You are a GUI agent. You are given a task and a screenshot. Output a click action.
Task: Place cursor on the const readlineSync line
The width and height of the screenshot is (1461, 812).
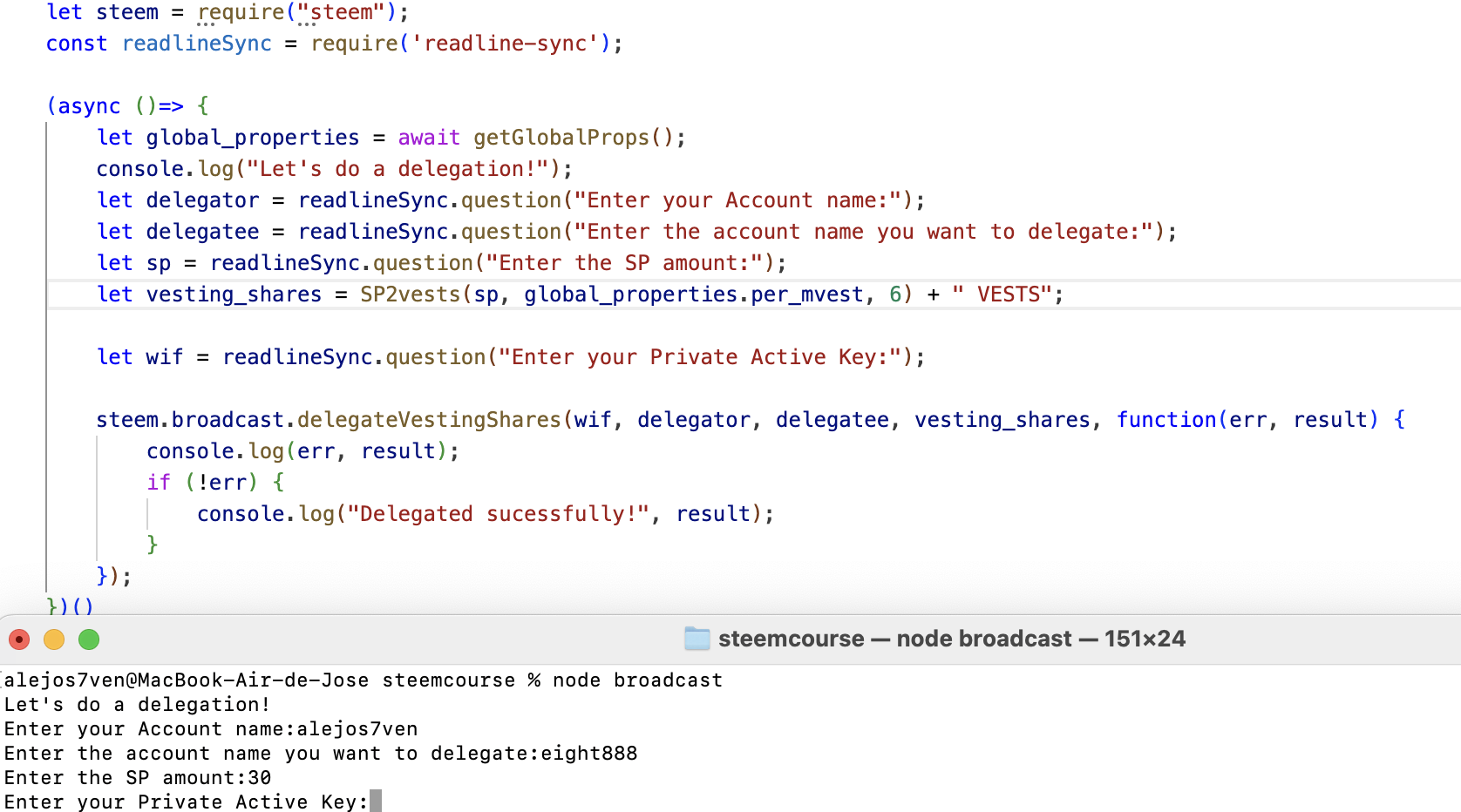click(335, 44)
